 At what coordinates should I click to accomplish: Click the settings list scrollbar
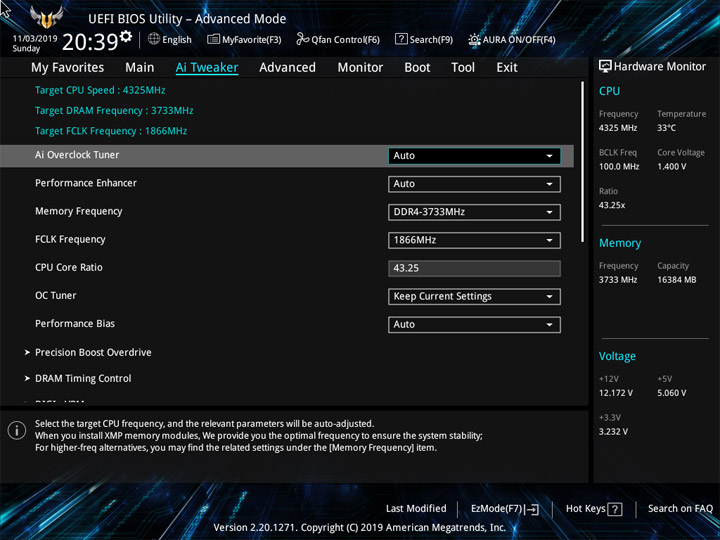pyautogui.click(x=582, y=162)
